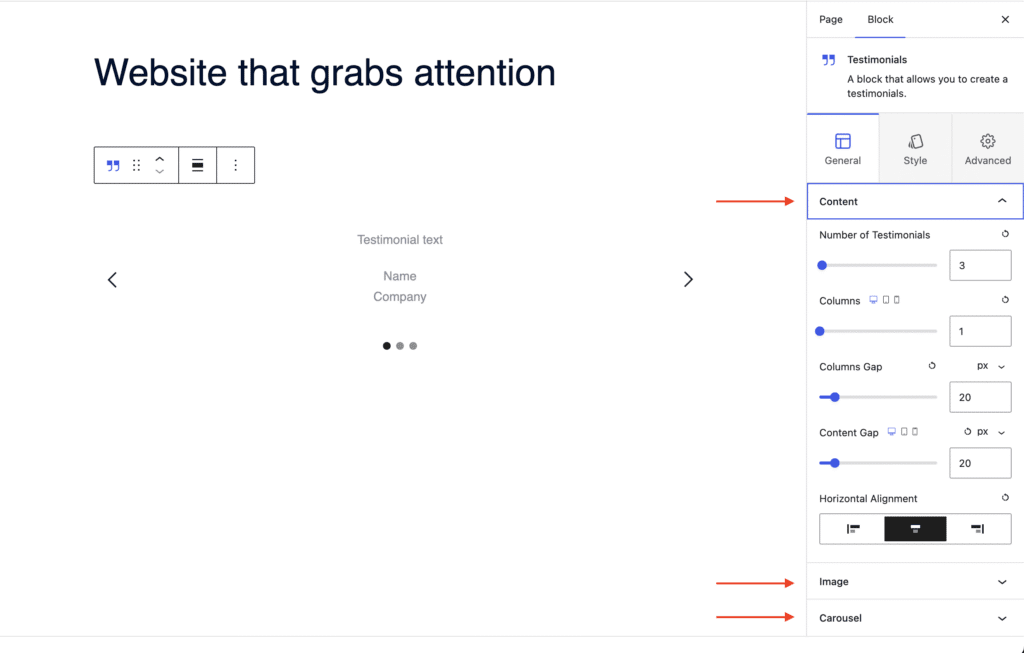1024x653 pixels.
Task: Click the drag handle dots in block toolbar
Action: pos(136,165)
